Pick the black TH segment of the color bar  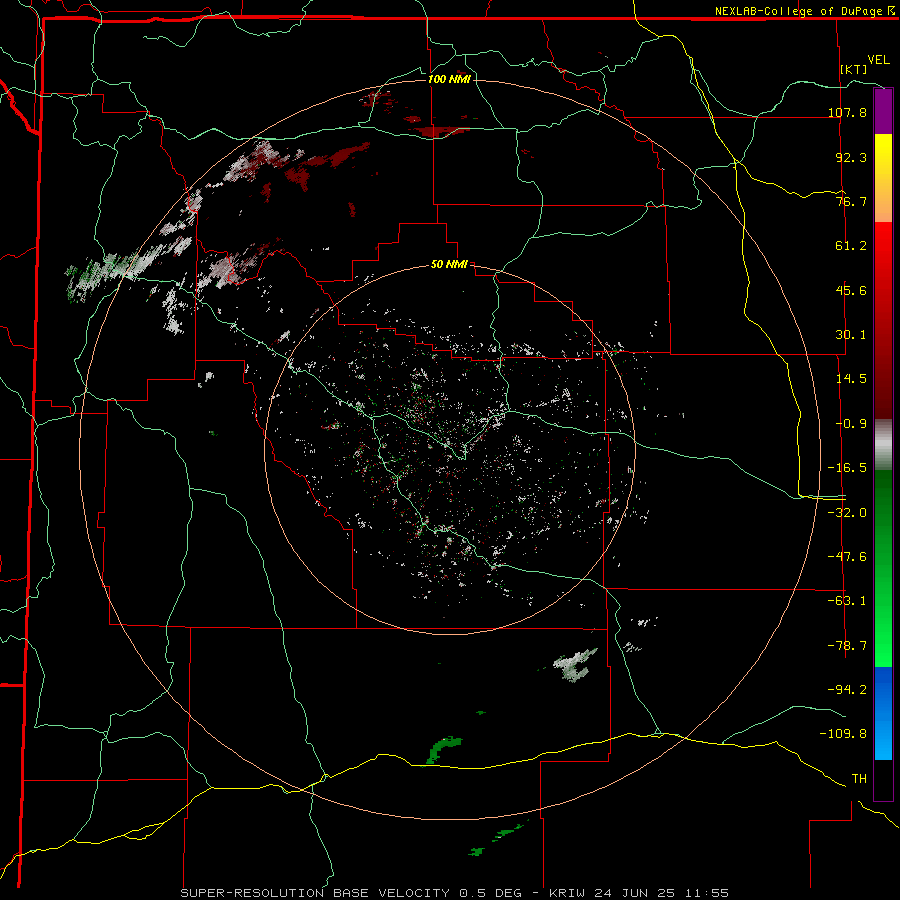pyautogui.click(x=883, y=779)
